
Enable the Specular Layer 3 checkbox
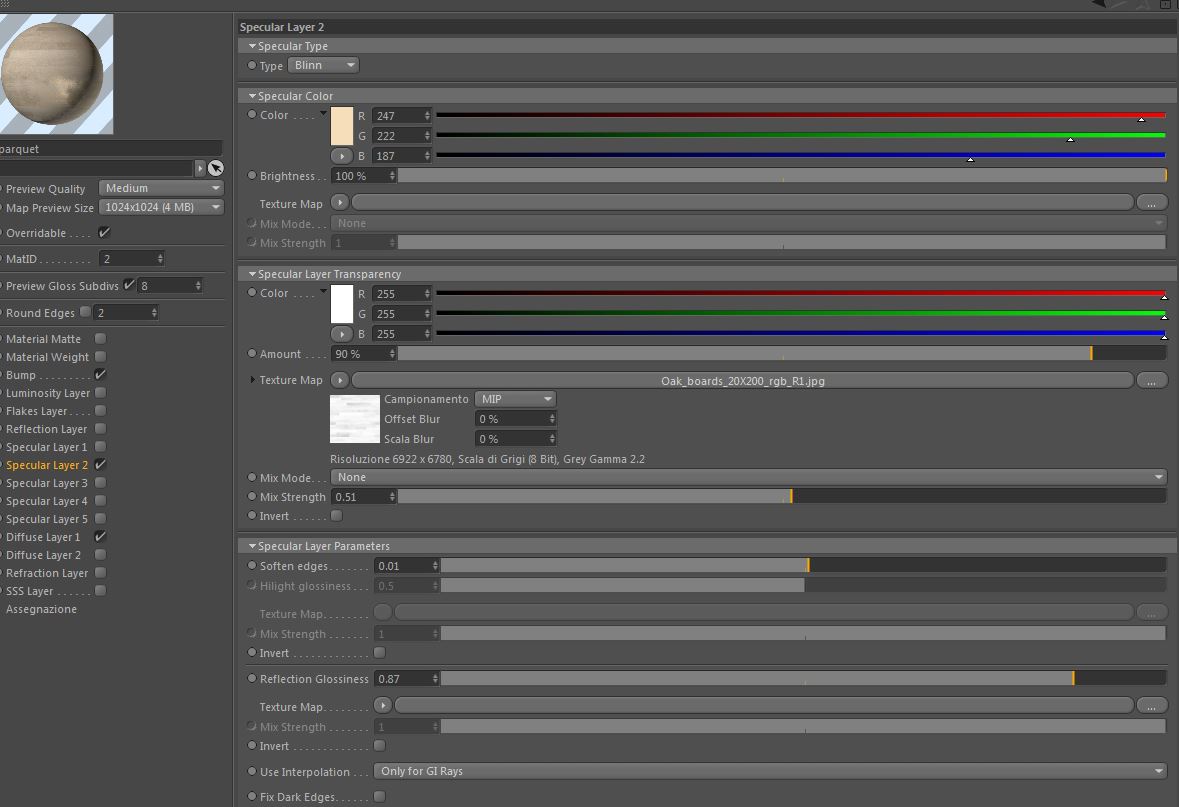100,483
